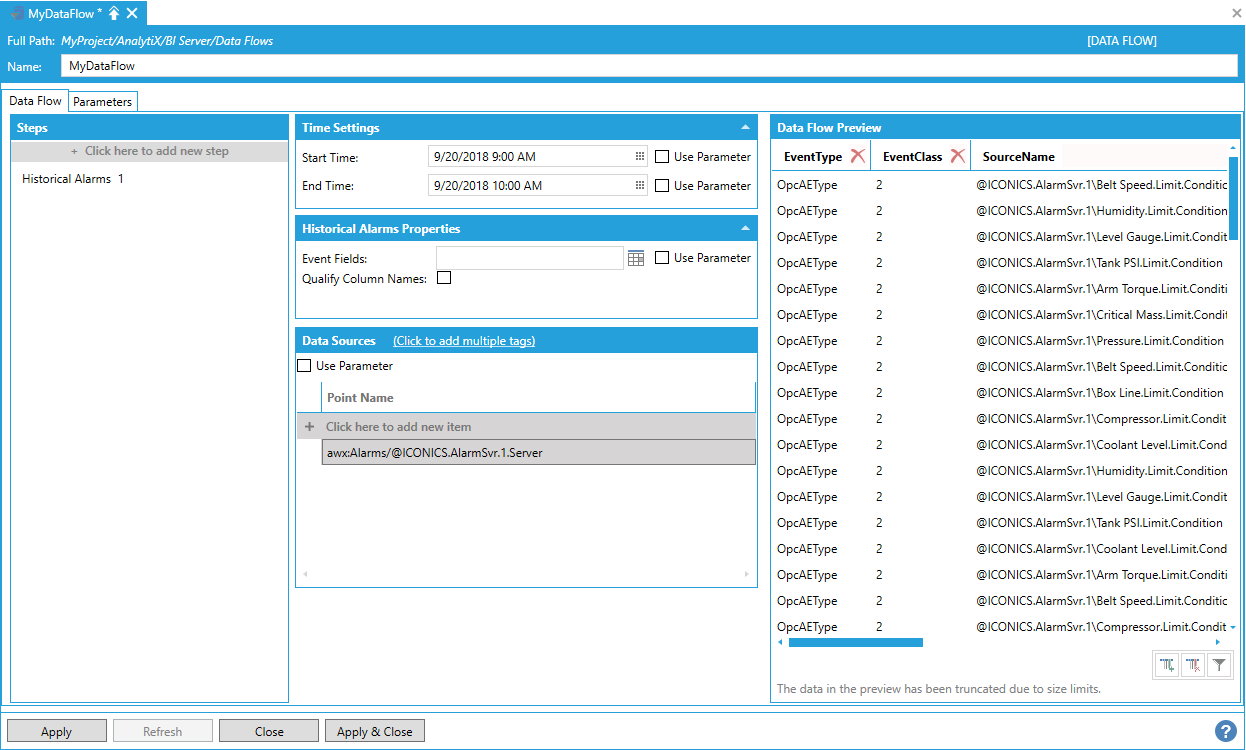Switch to the Data Flow tab
Screen dimensions: 1246x750
tap(36, 101)
